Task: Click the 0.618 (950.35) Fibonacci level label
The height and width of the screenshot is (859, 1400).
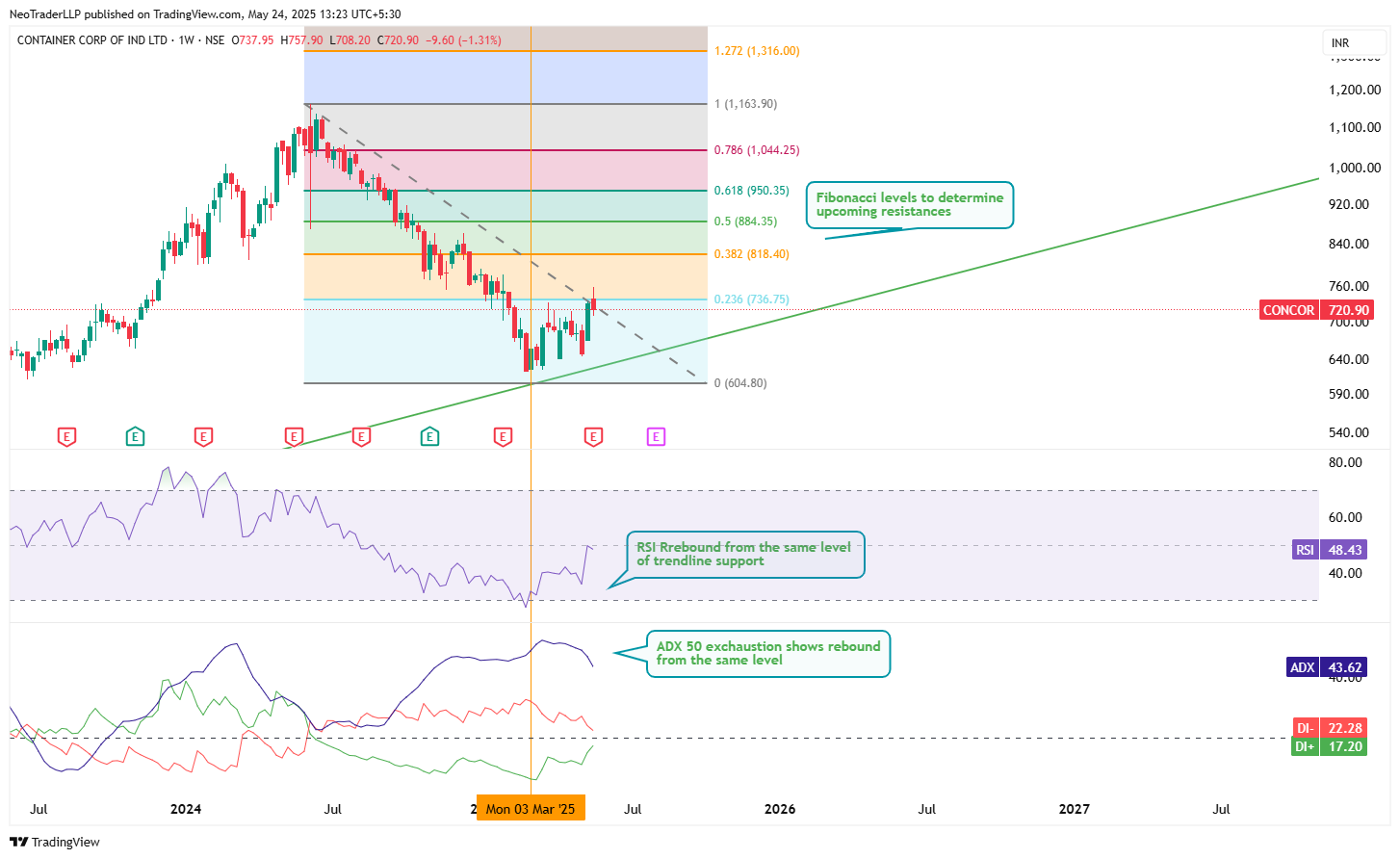Action: pos(751,191)
